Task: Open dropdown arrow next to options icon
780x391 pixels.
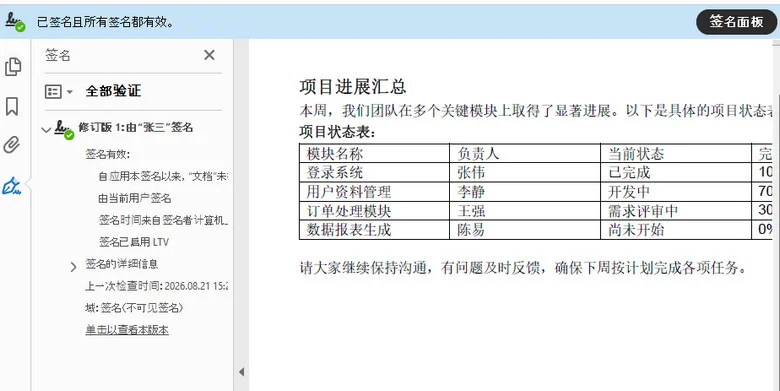Action: (x=70, y=92)
